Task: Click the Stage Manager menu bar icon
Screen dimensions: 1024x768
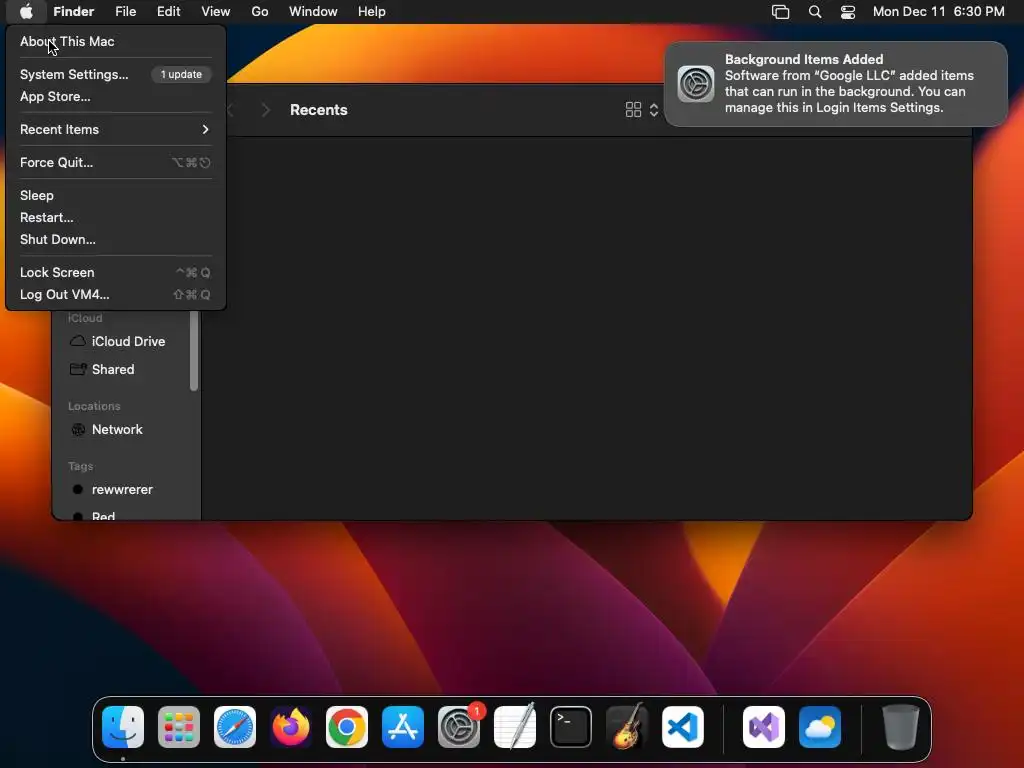Action: (x=780, y=12)
